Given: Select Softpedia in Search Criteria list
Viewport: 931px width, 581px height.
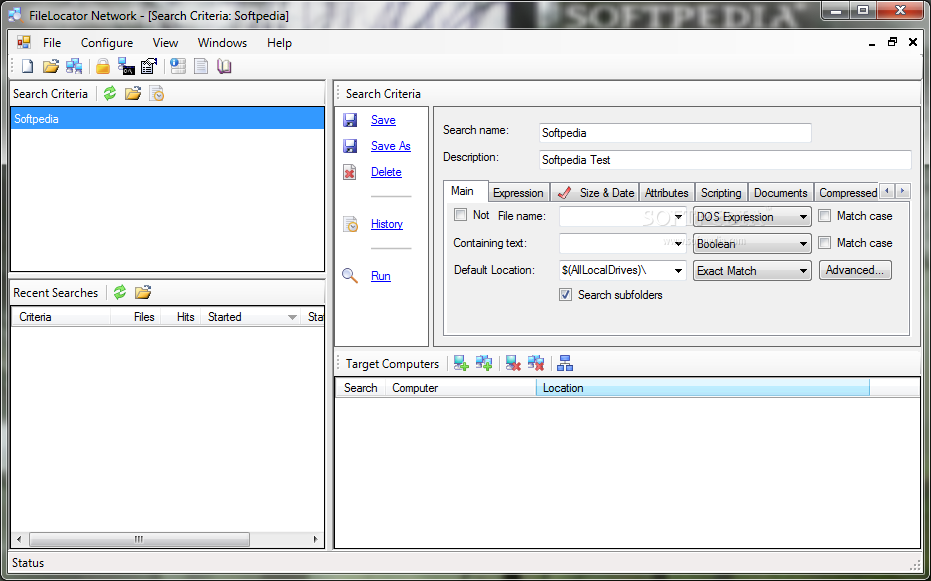Looking at the screenshot, I should point(167,119).
